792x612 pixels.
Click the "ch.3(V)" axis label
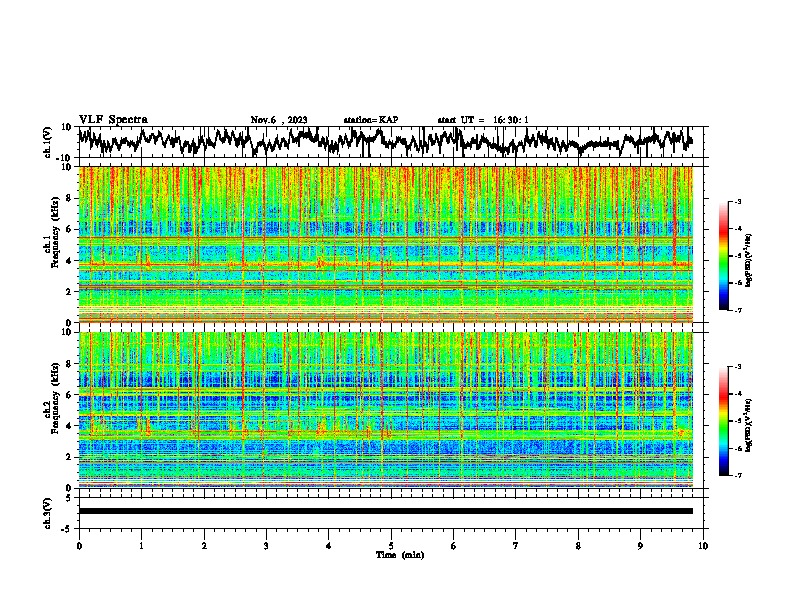(48, 513)
